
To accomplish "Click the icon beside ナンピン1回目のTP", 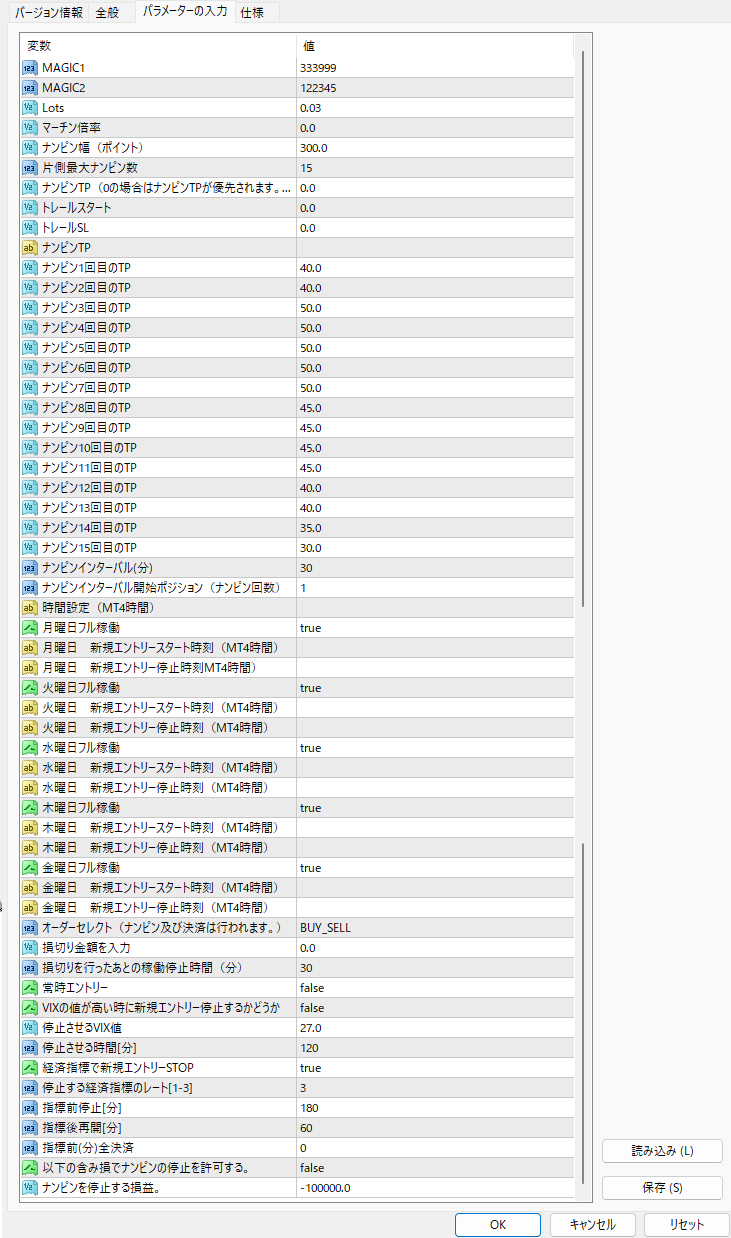I will click(29, 268).
